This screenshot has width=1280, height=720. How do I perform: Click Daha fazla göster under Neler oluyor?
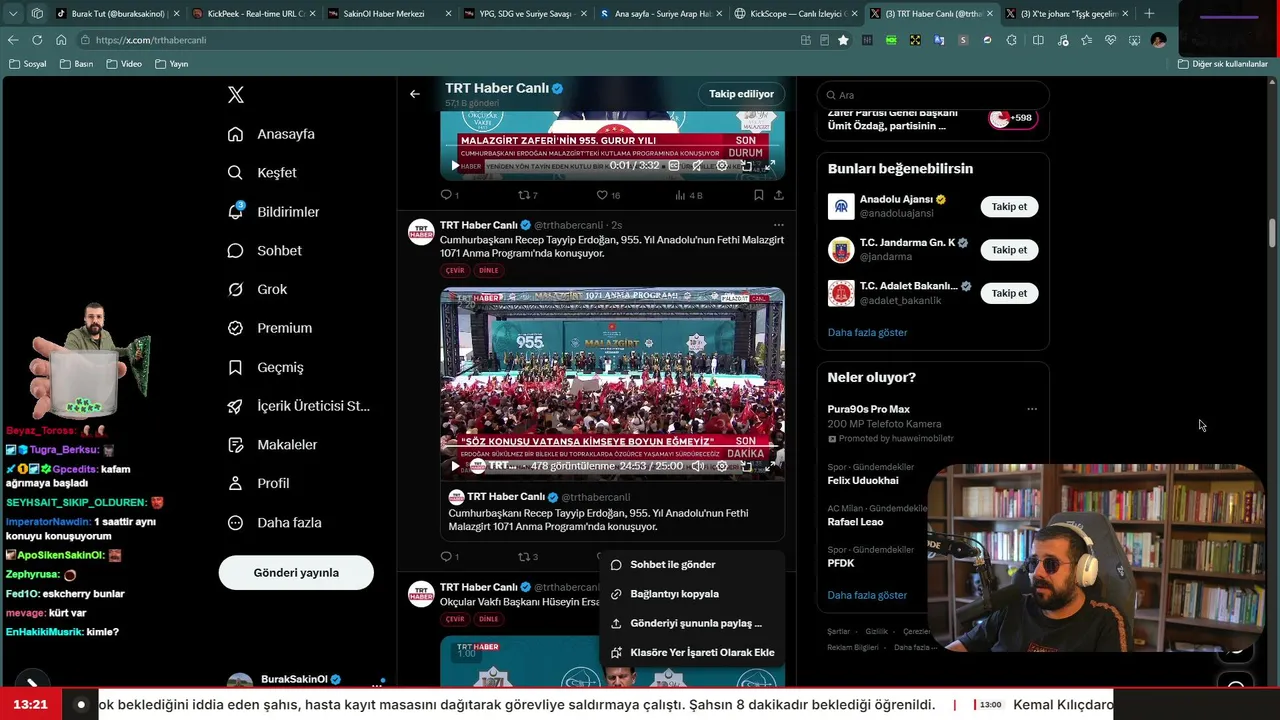[x=867, y=595]
